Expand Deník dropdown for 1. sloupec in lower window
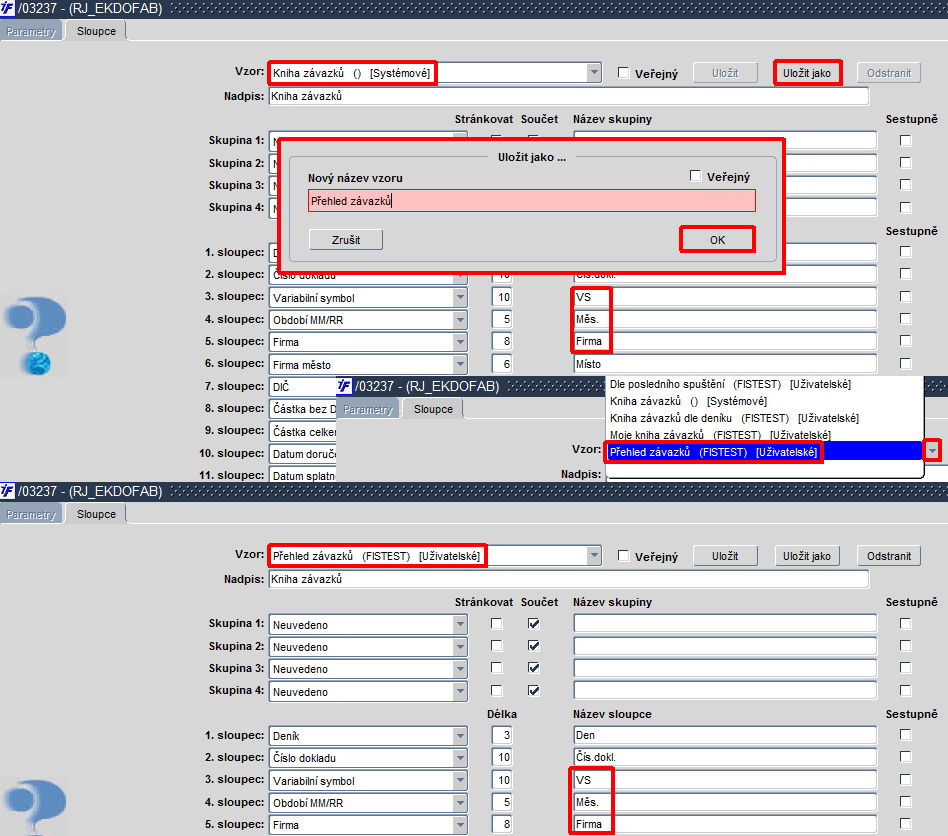The image size is (948, 836). coord(460,735)
